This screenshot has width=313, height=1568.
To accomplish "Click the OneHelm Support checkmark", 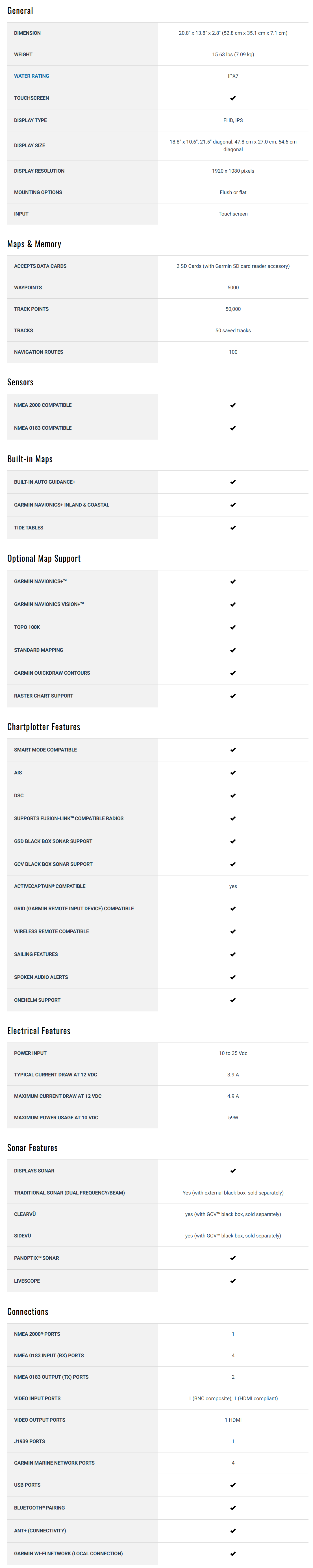I will (232, 1000).
